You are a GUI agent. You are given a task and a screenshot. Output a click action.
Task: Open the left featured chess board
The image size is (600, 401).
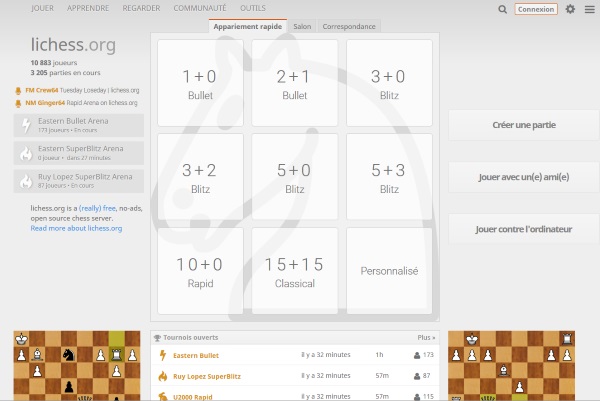(77, 366)
